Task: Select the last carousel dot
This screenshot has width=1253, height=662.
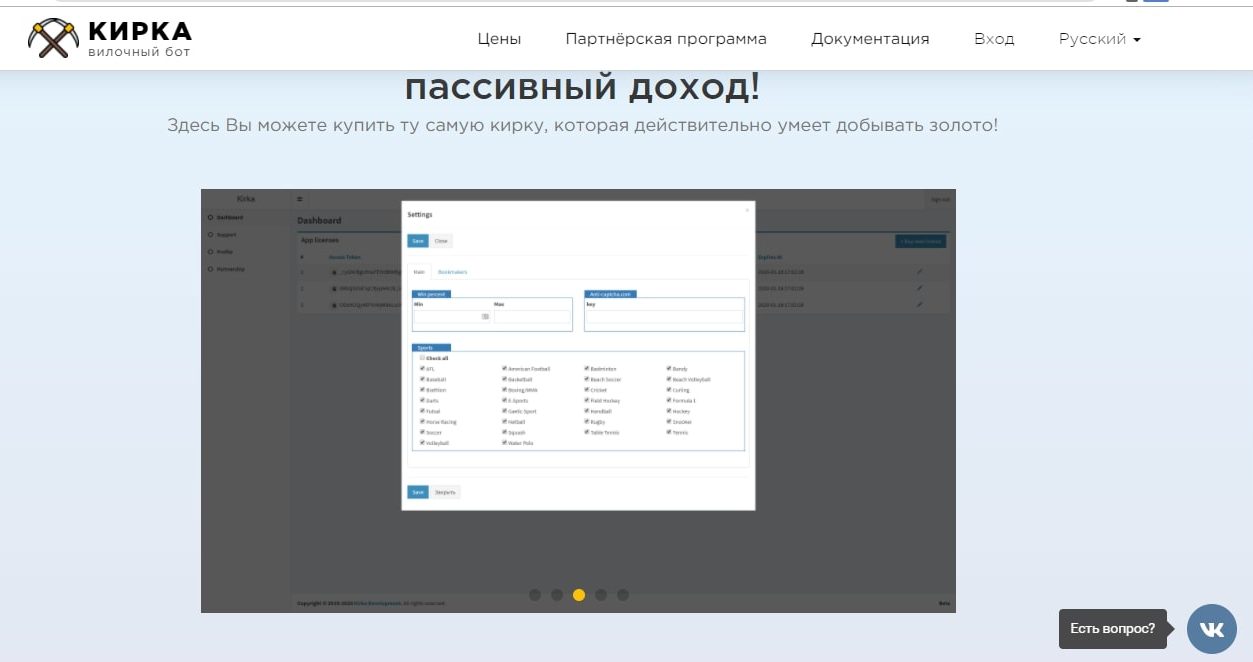Action: (x=623, y=595)
